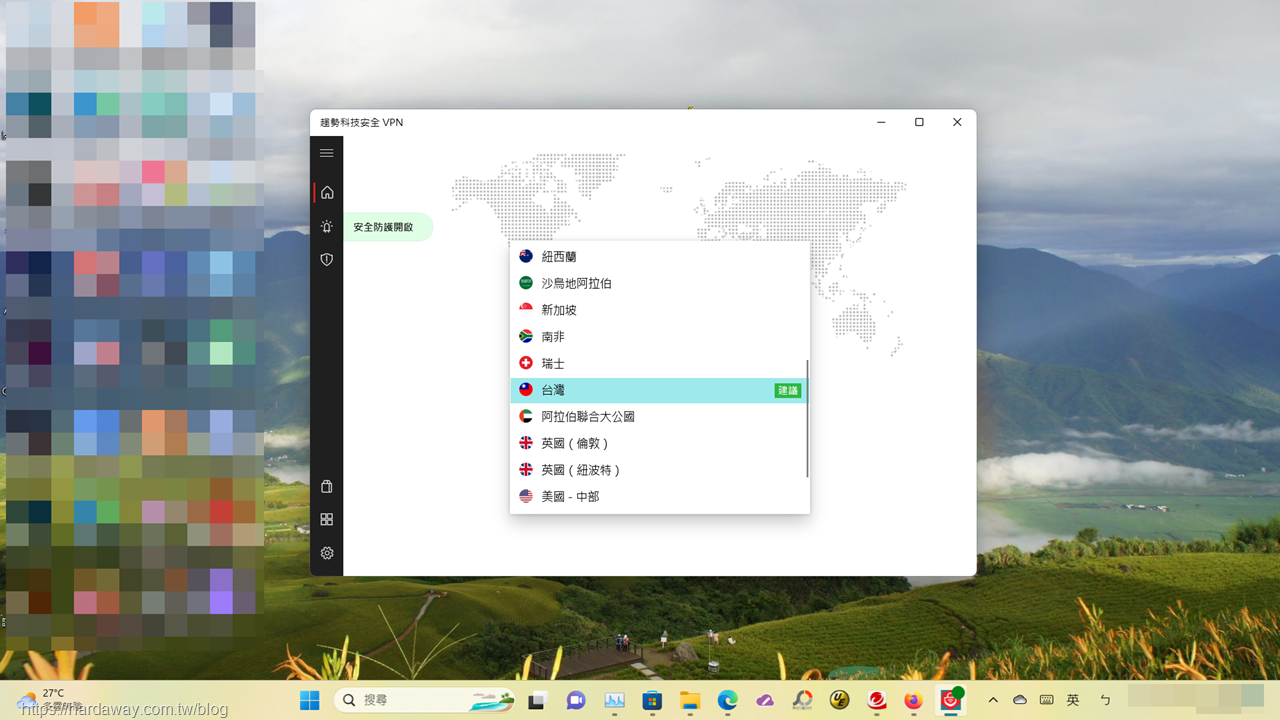Open the alert light icon in sidebar

pos(327,227)
